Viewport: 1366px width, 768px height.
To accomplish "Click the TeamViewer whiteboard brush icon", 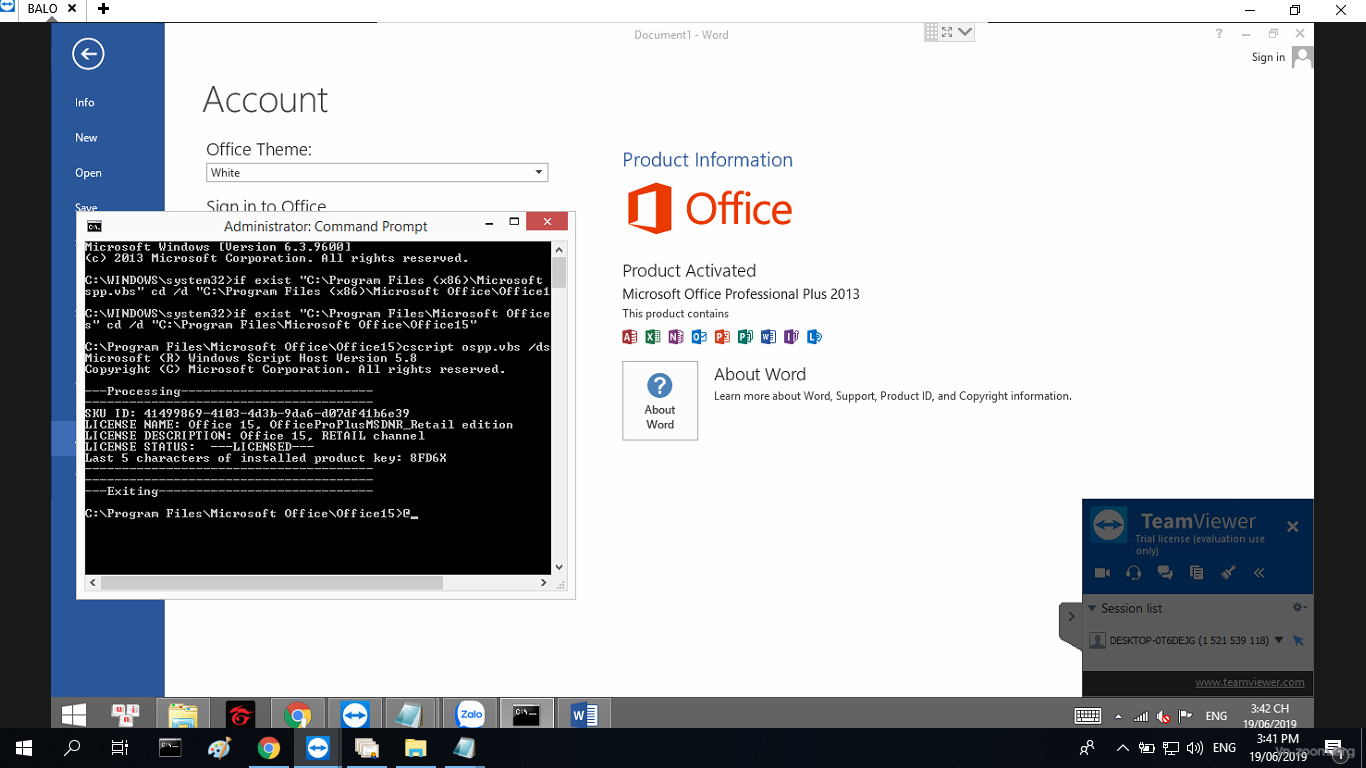I will (x=1228, y=573).
